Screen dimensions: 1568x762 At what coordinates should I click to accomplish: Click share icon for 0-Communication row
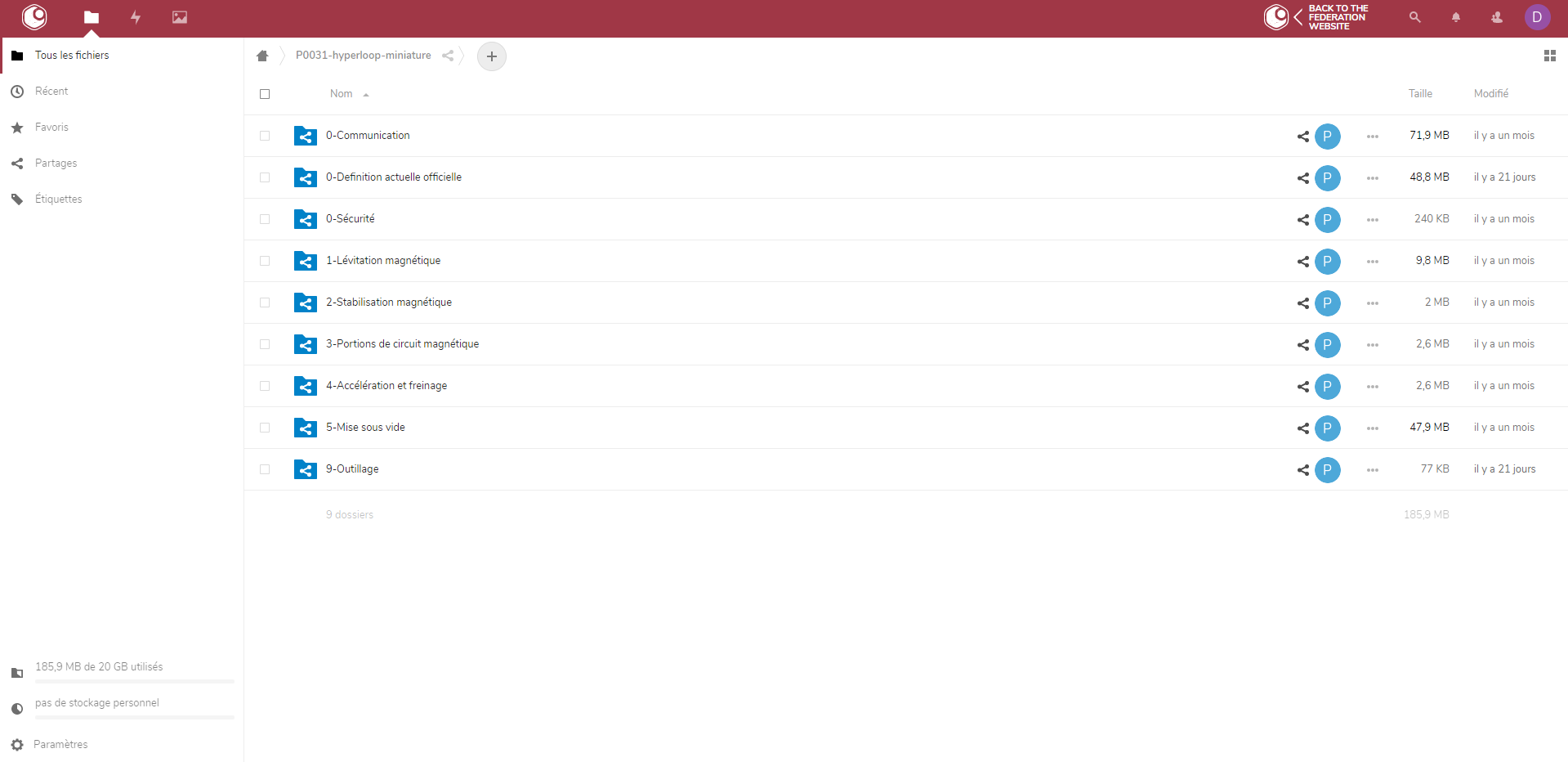tap(1302, 137)
